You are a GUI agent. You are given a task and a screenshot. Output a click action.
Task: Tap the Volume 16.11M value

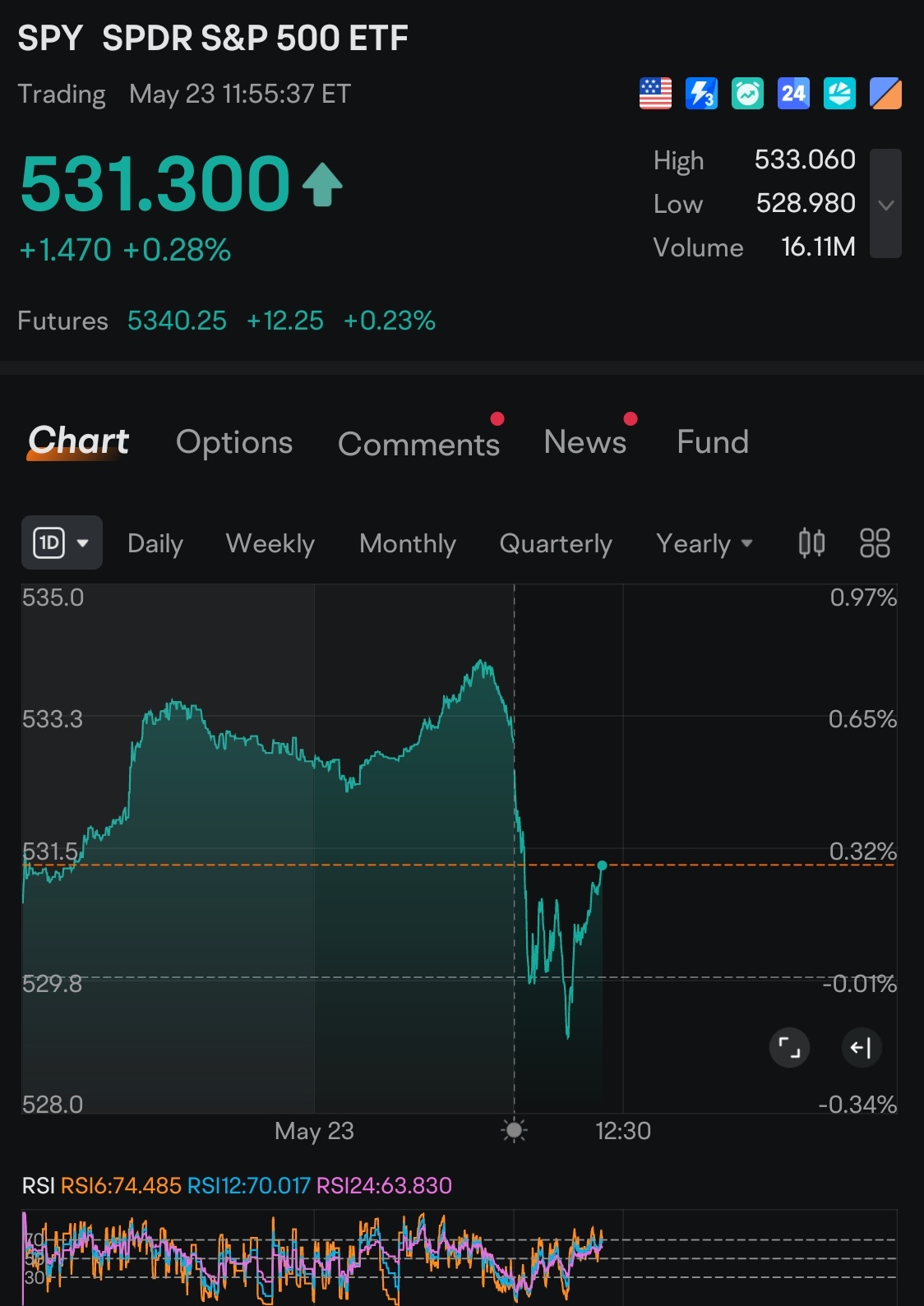click(x=818, y=247)
